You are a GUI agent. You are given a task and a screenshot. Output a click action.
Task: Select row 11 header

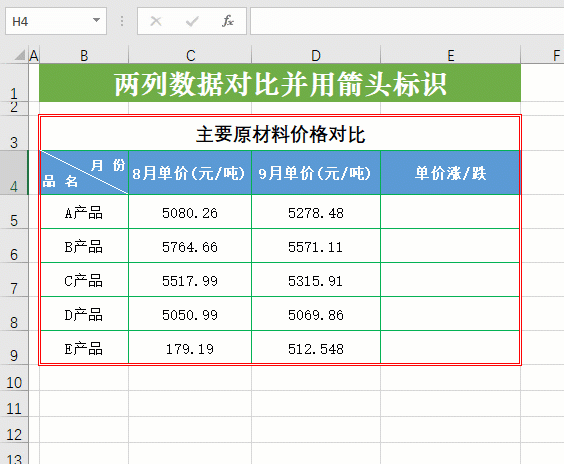(x=14, y=404)
